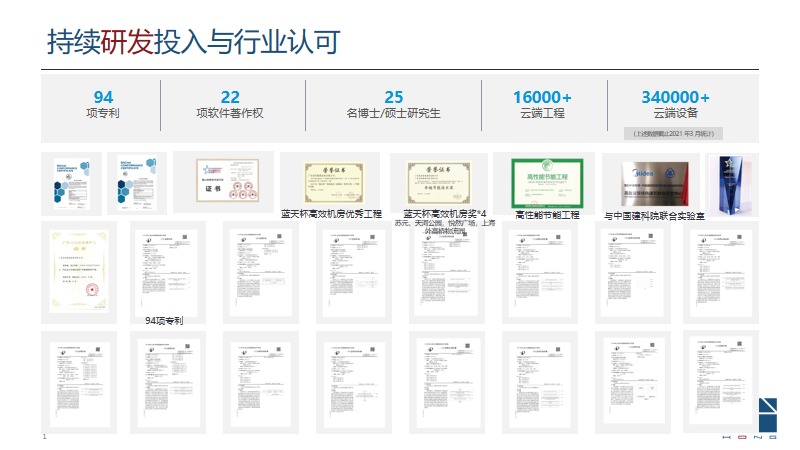Click the 94项专利 caption under patent document
Image resolution: width=800 pixels, height=450 pixels.
[x=164, y=320]
